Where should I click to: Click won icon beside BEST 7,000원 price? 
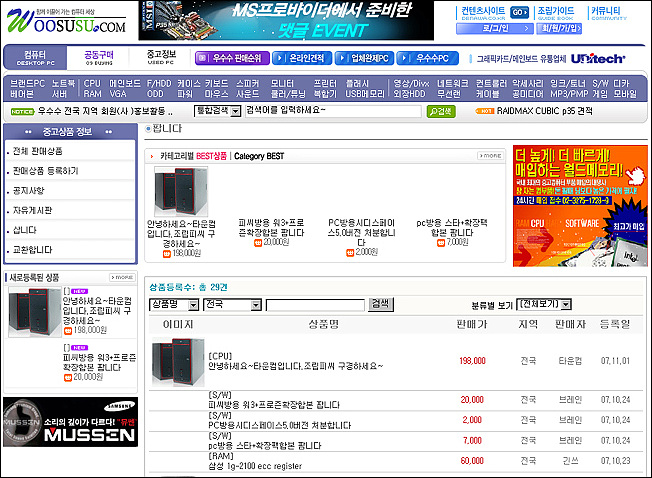click(x=441, y=243)
